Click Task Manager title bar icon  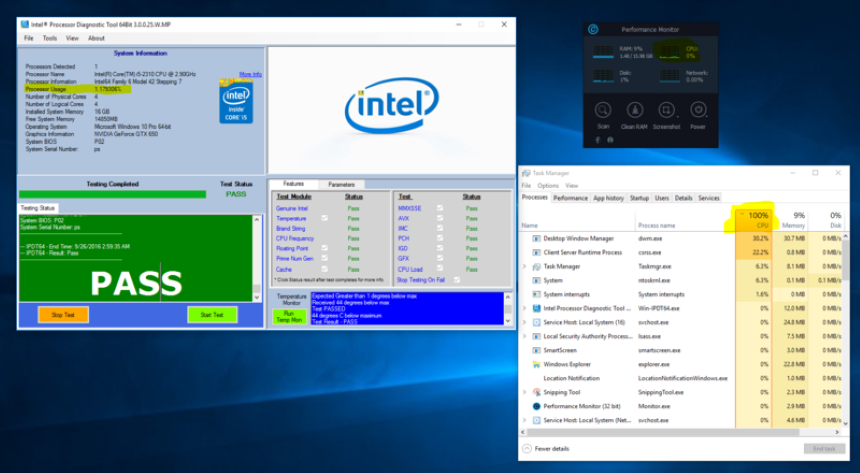click(x=526, y=173)
